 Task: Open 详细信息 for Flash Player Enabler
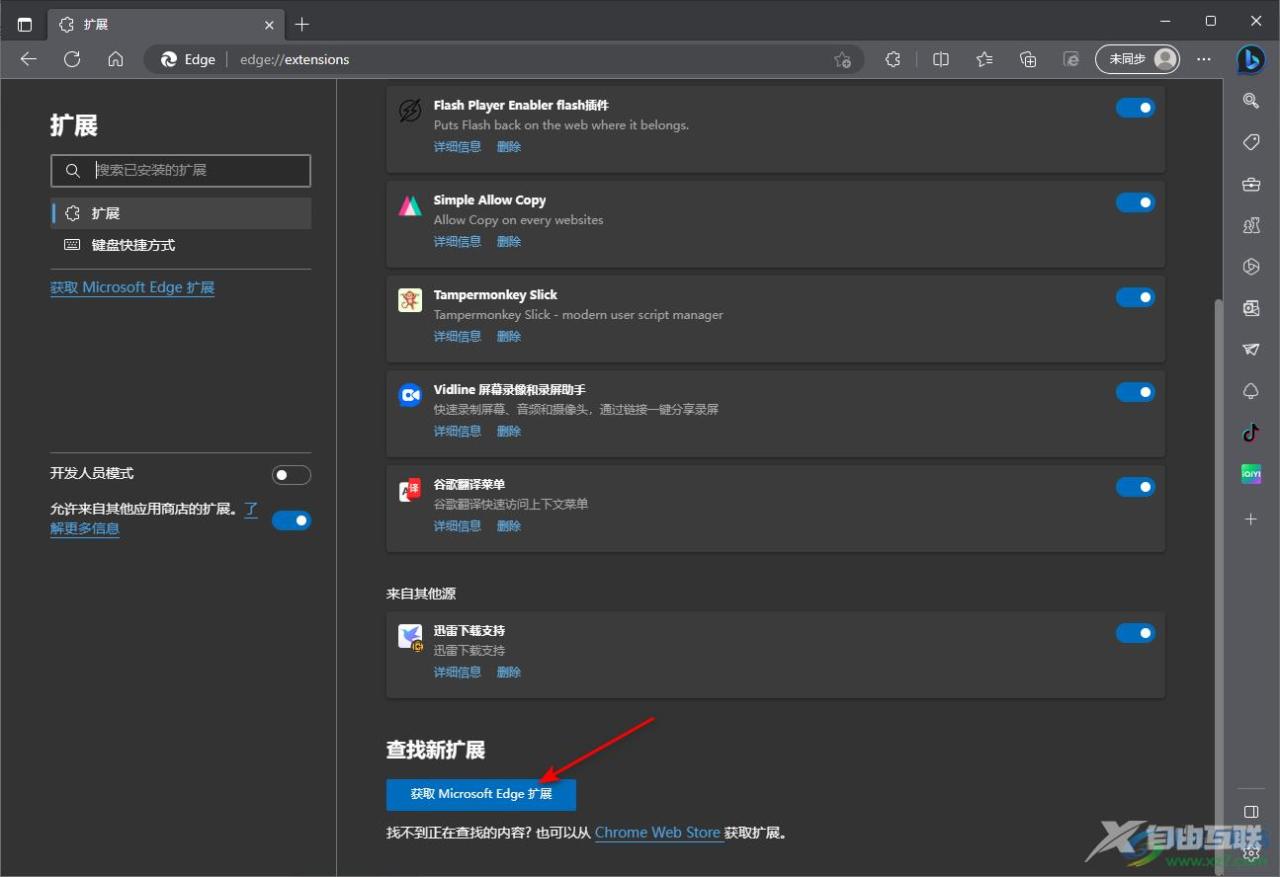coord(457,146)
